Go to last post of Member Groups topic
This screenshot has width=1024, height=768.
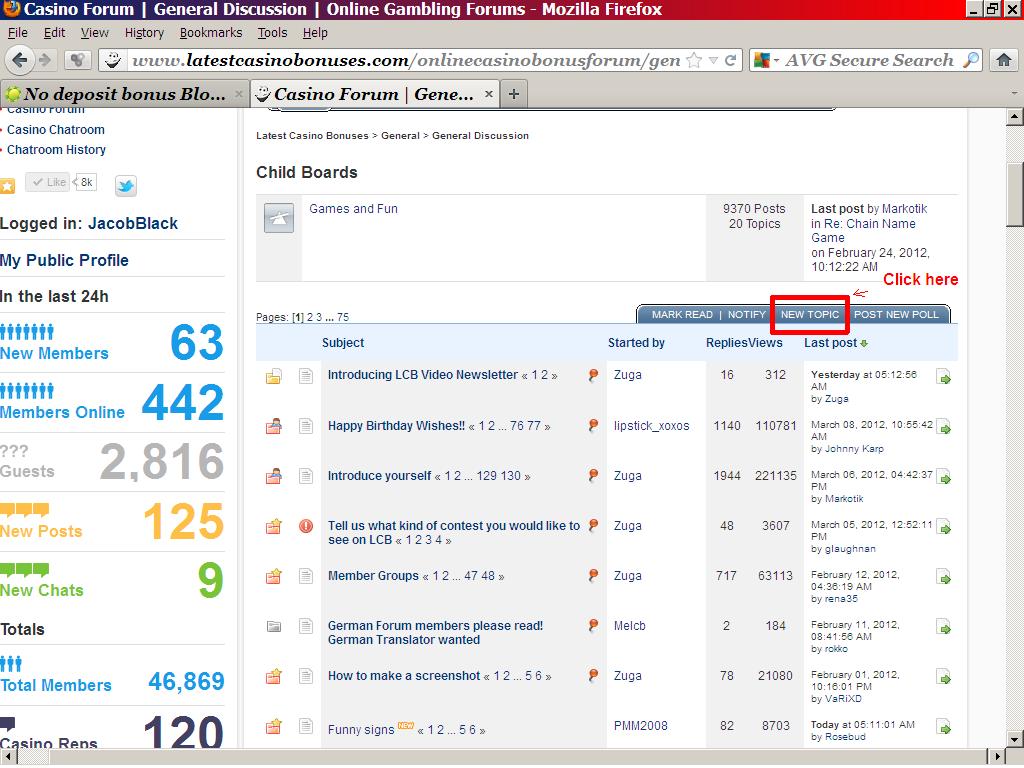(944, 577)
